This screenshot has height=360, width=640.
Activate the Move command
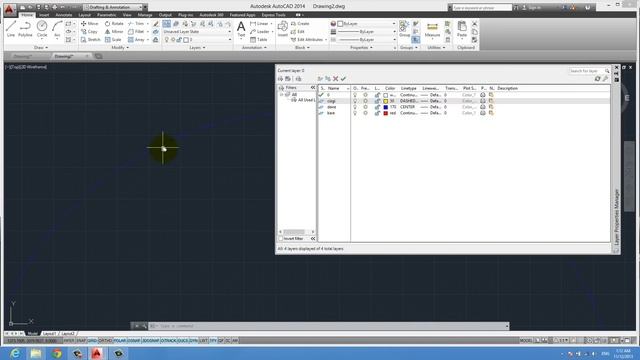tap(89, 24)
